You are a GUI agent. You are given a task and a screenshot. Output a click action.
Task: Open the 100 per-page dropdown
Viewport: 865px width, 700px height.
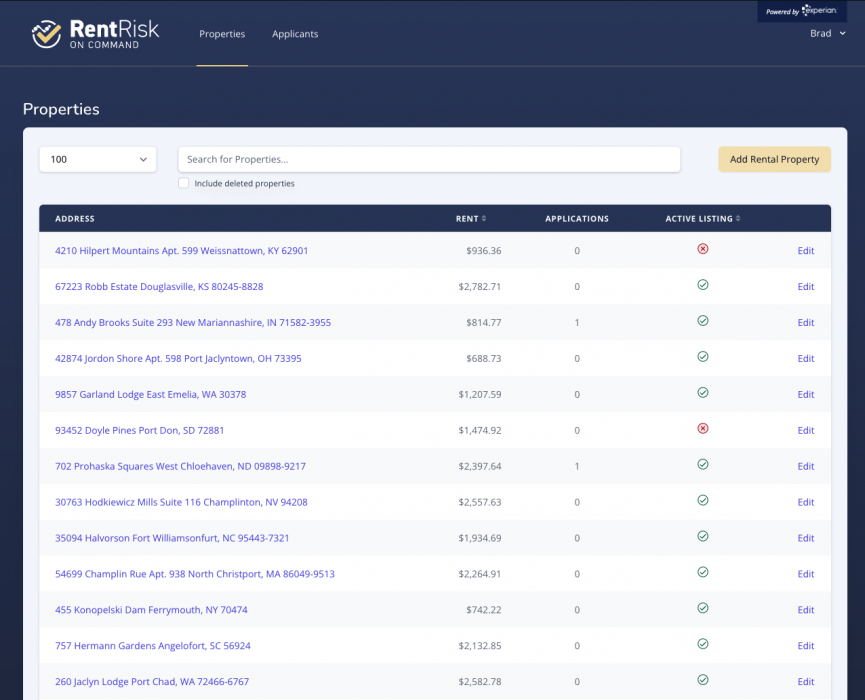98,159
